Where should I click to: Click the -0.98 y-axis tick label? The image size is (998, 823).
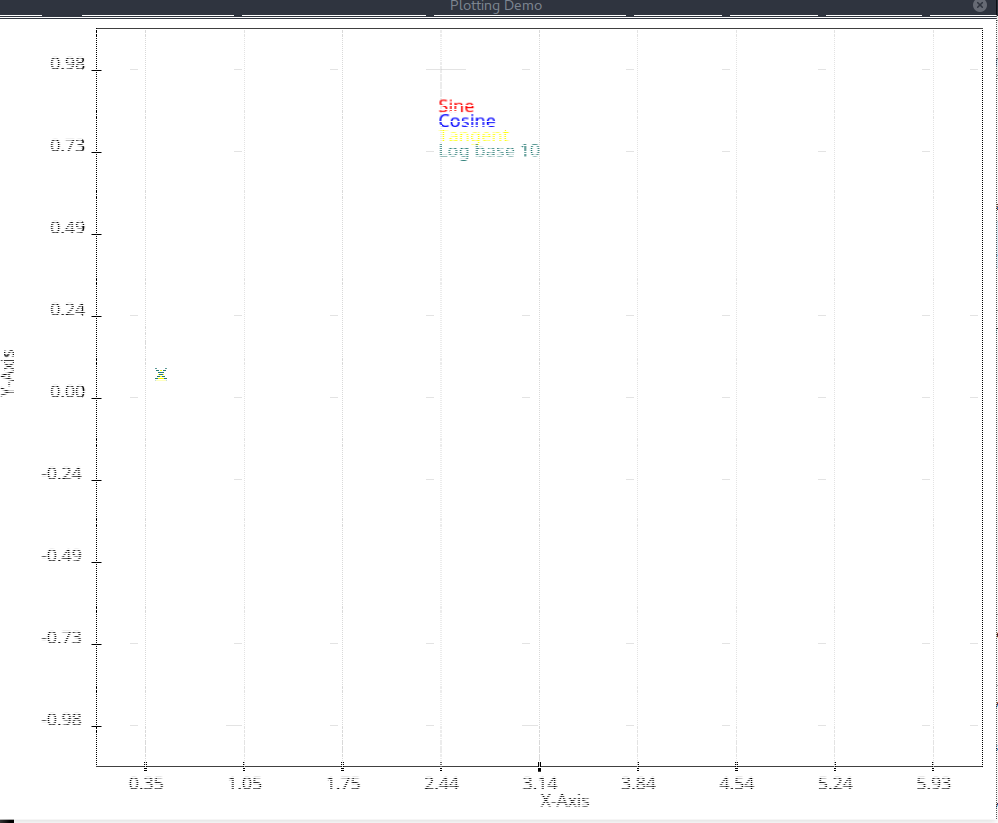[x=60, y=721]
